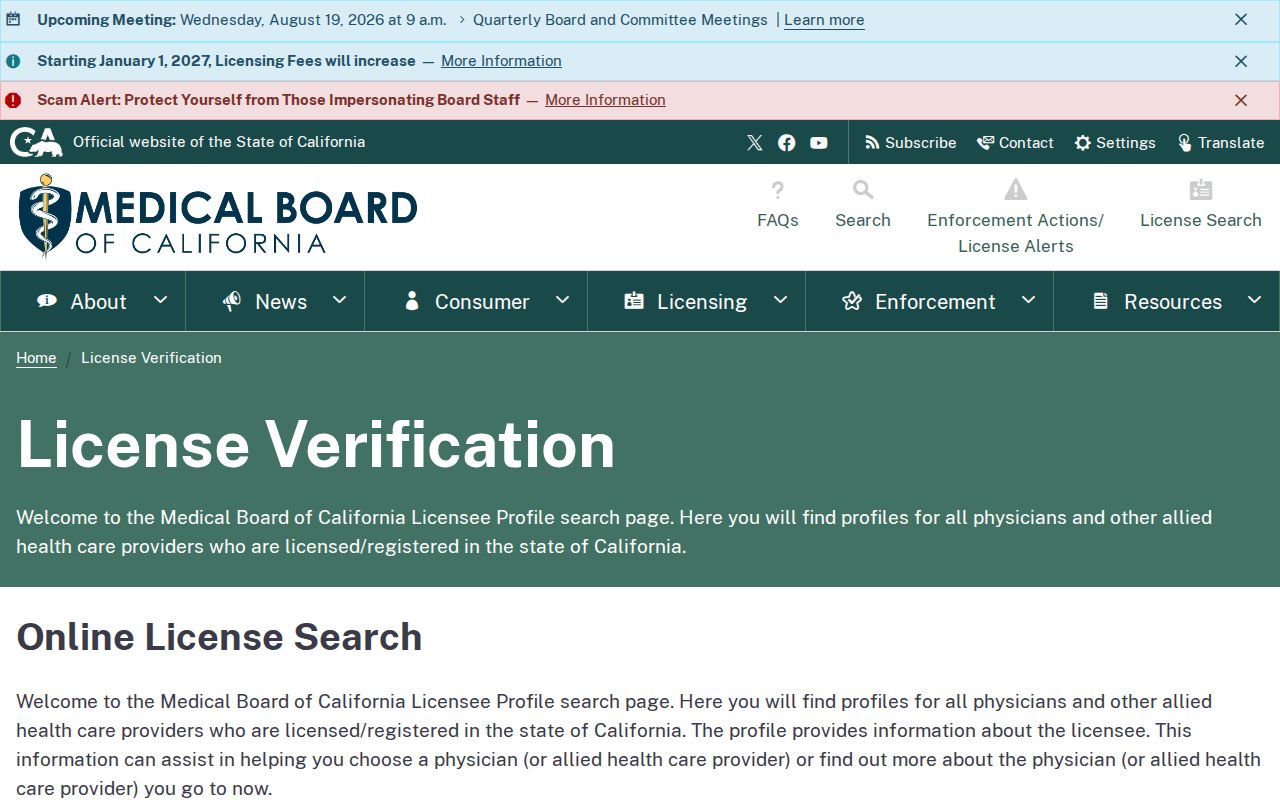The height and width of the screenshot is (800, 1280).
Task: Click the Search magnifier icon
Action: coord(863,190)
